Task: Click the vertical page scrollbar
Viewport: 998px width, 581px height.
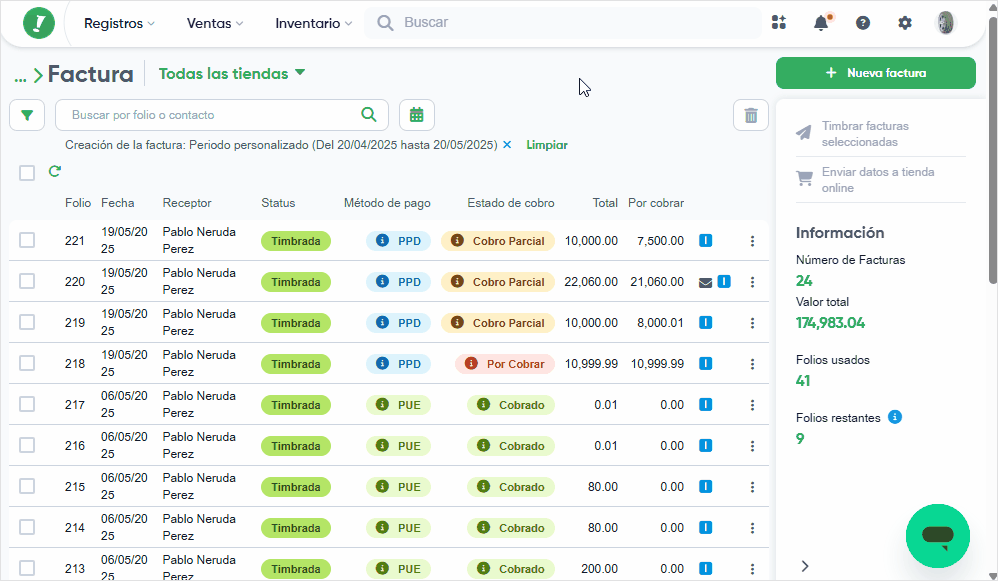Action: (x=993, y=150)
